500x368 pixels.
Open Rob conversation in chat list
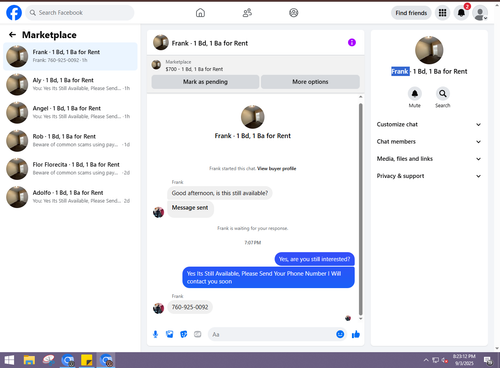[70, 141]
